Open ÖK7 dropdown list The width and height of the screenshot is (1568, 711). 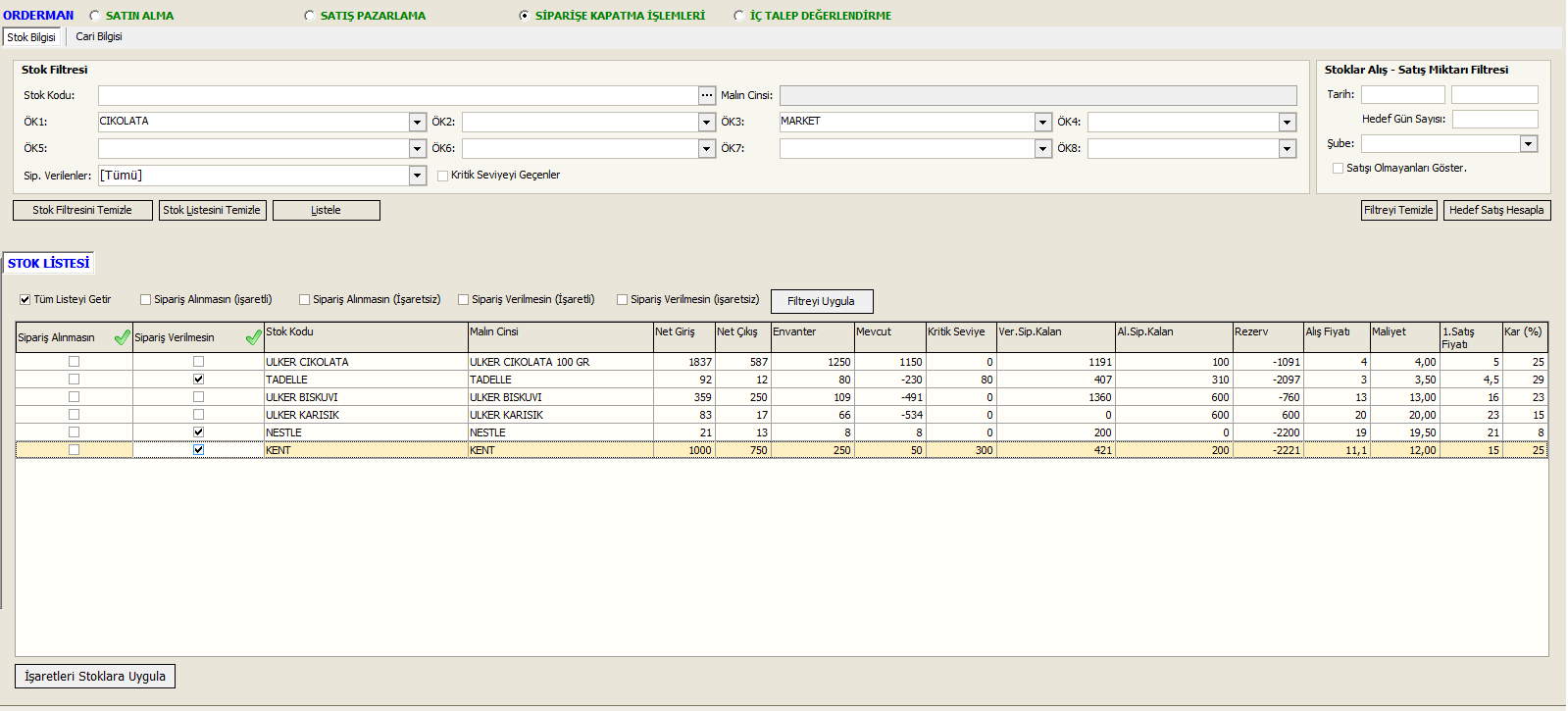[x=1043, y=148]
